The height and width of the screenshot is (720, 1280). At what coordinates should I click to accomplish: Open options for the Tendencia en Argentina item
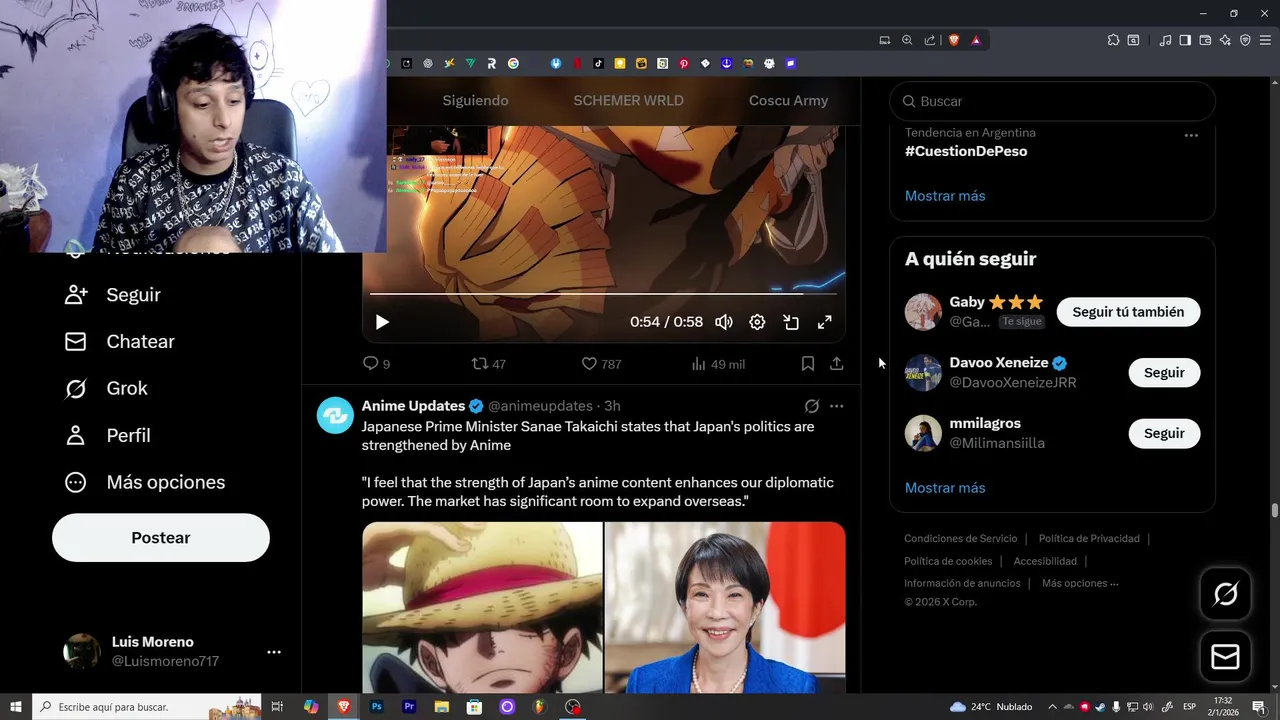click(1191, 135)
